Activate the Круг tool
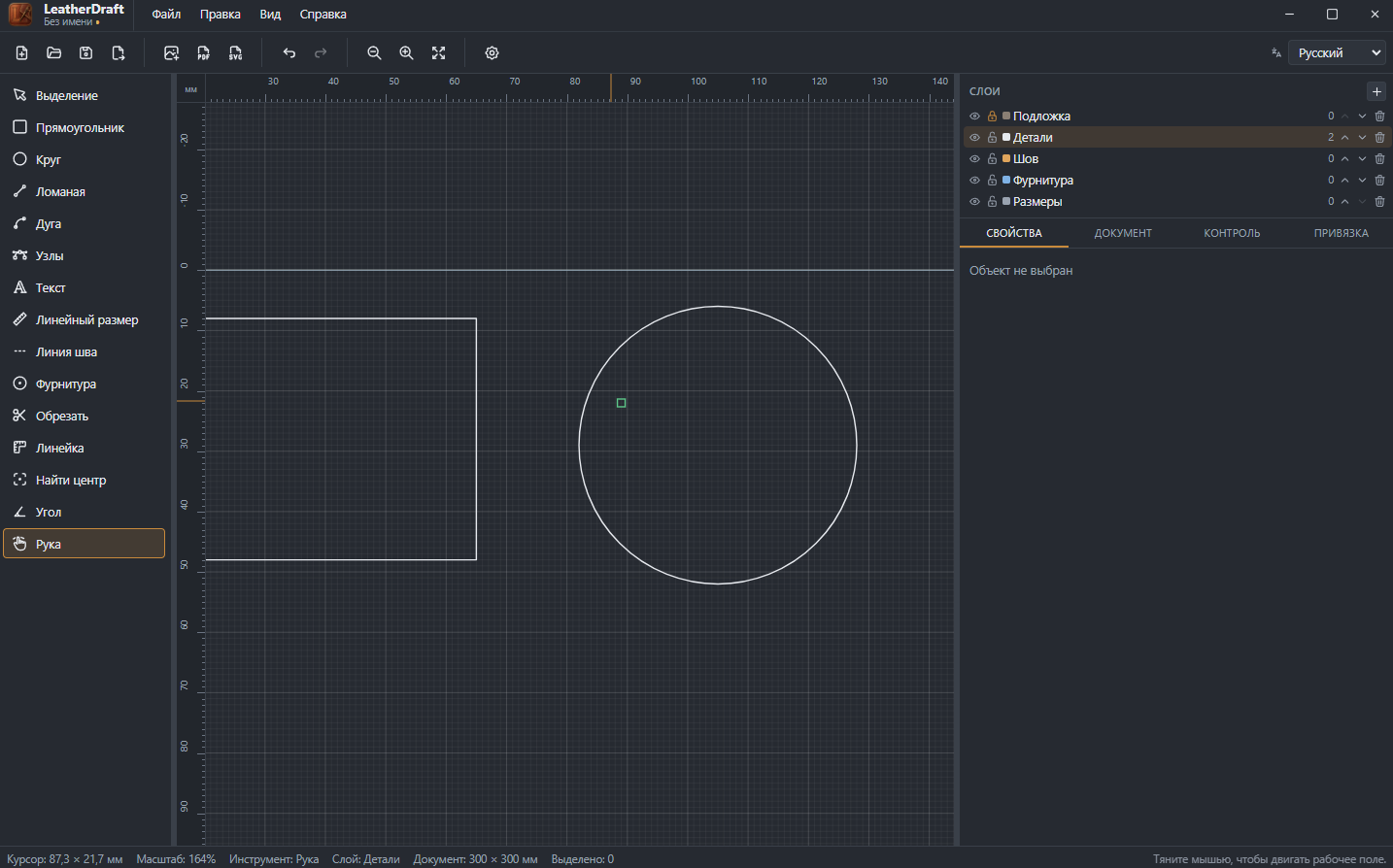Viewport: 1393px width, 868px height. (x=84, y=159)
